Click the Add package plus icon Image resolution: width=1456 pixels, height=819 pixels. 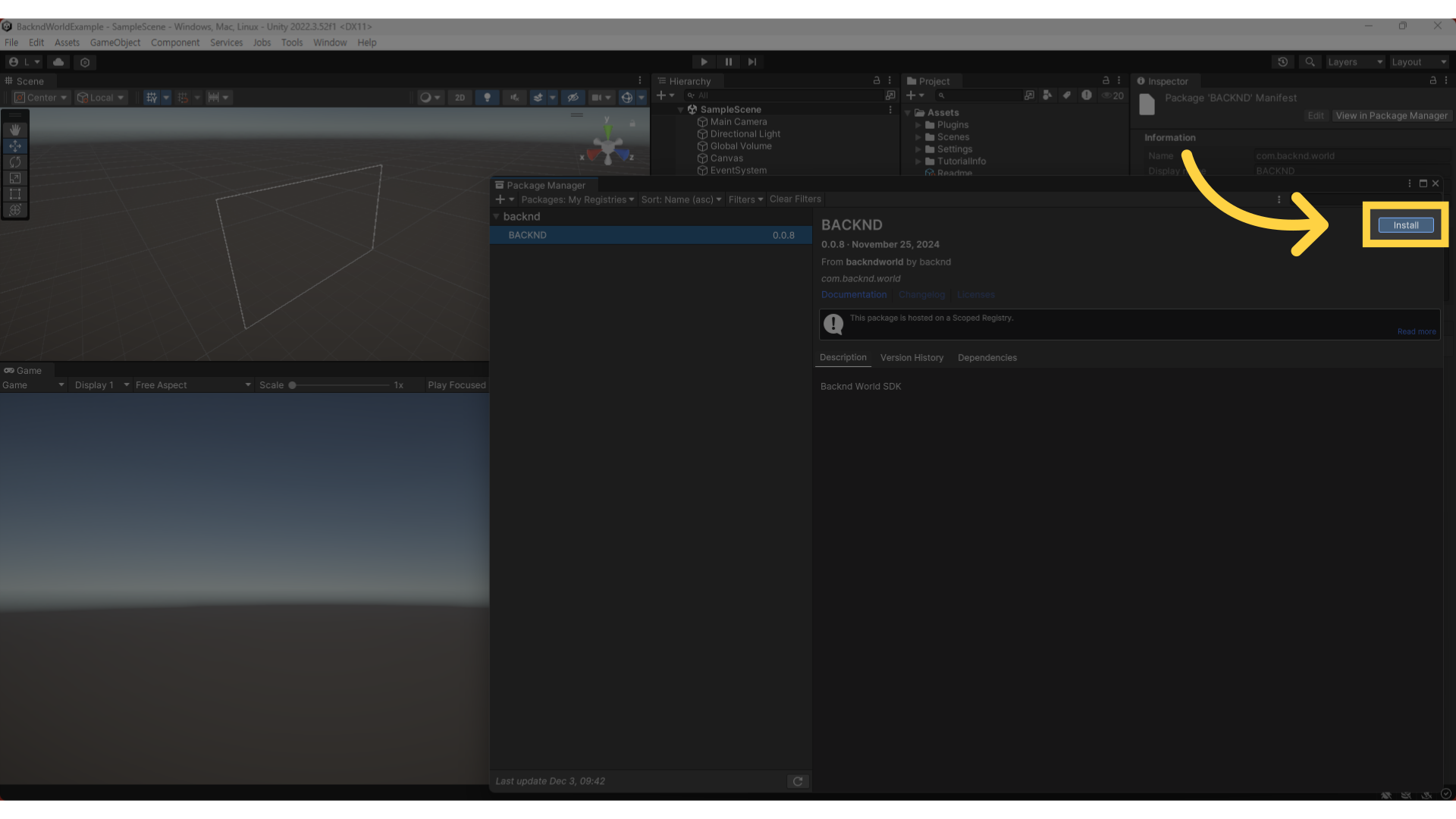(x=499, y=199)
